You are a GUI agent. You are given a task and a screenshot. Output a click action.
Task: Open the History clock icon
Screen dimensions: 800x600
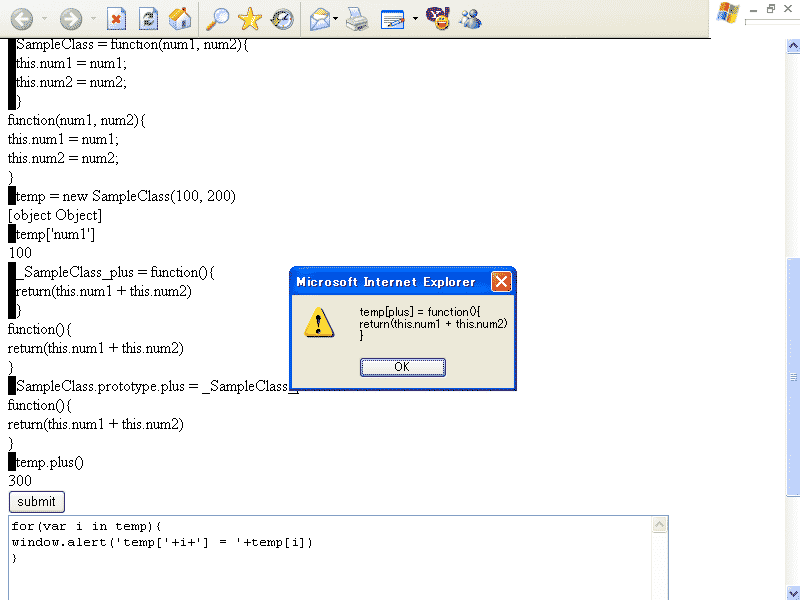point(282,19)
